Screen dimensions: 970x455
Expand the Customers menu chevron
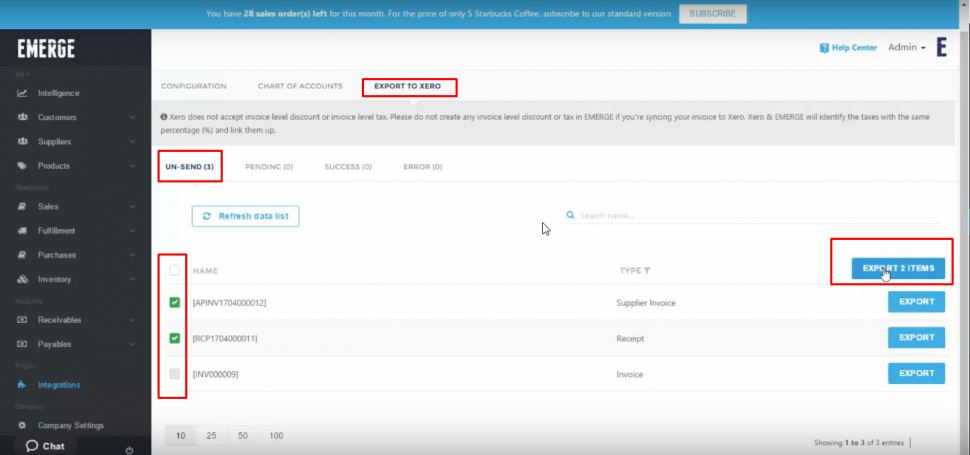pyautogui.click(x=132, y=117)
